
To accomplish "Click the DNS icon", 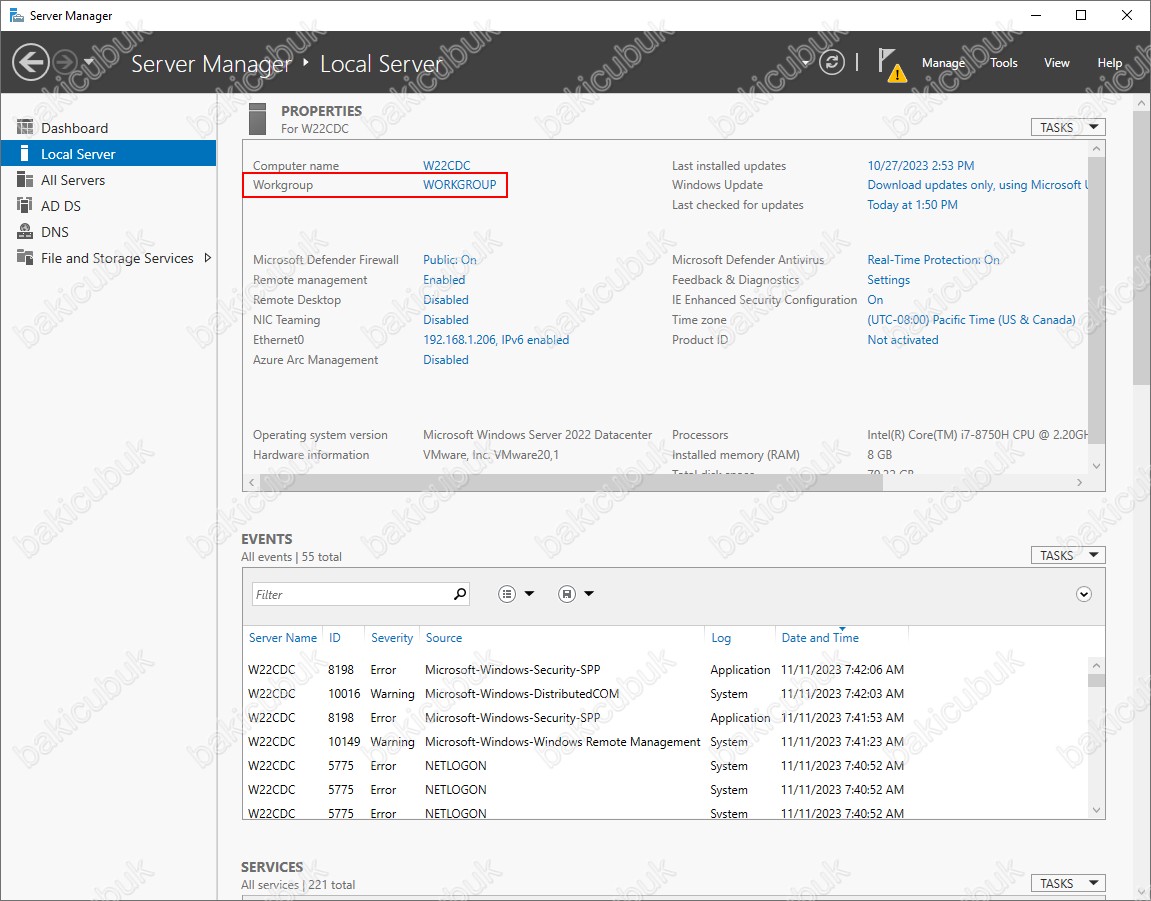I will click(x=25, y=232).
